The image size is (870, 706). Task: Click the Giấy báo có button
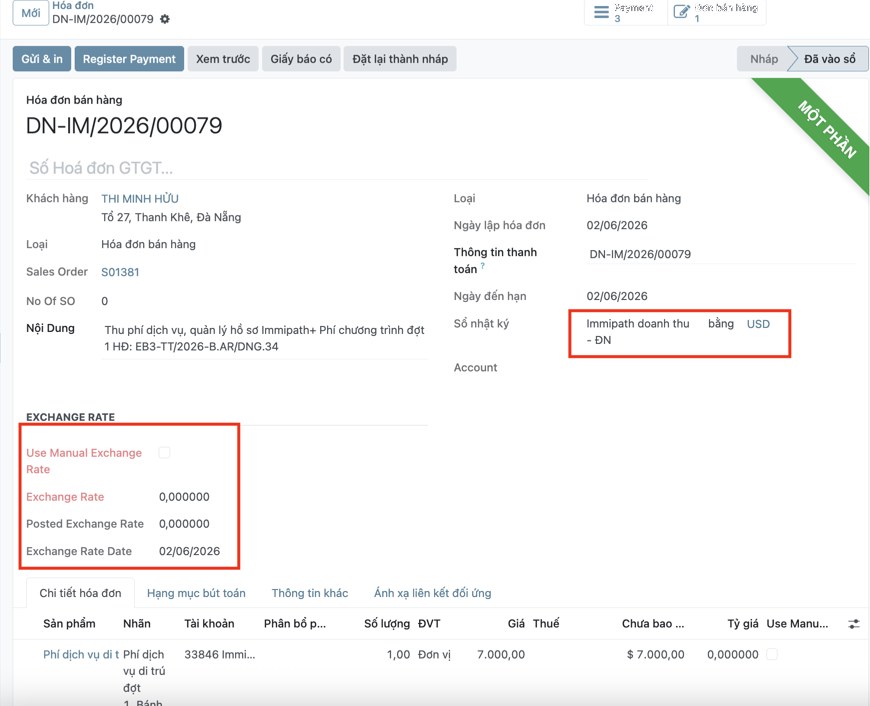(301, 59)
